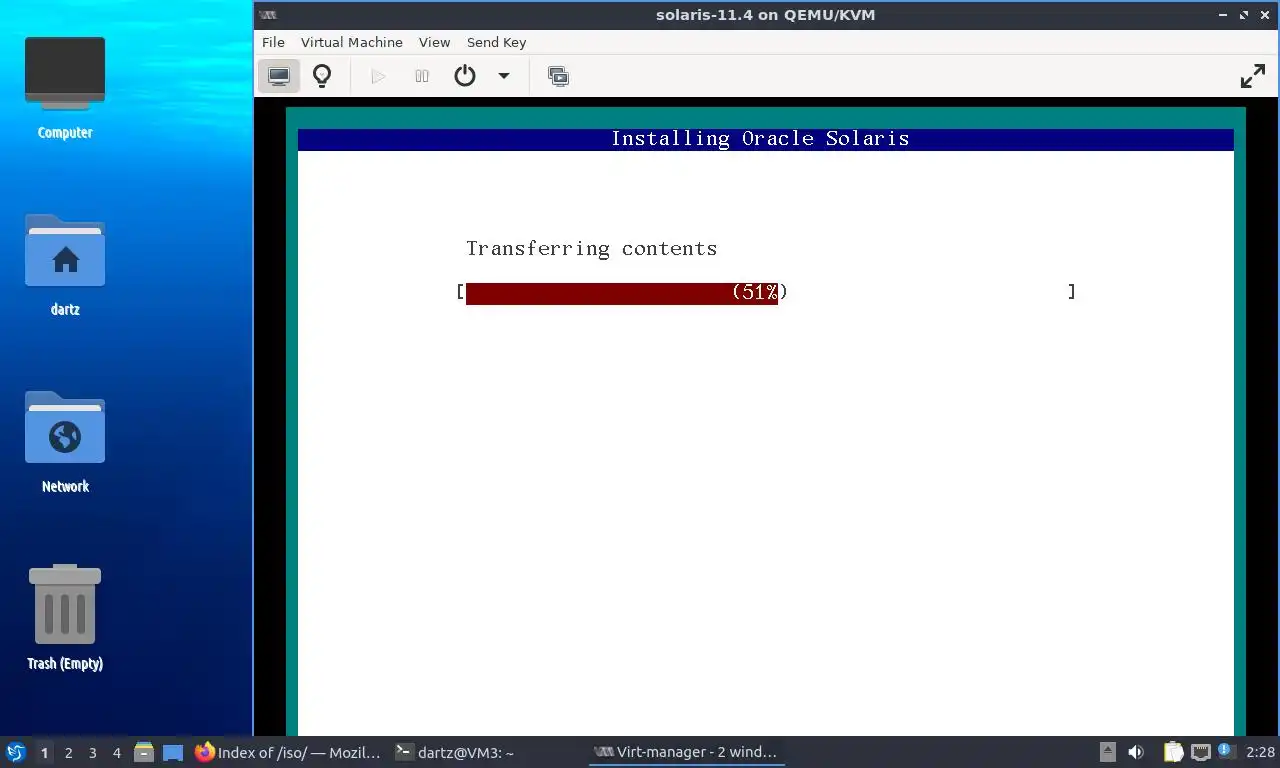Switch to workspace 1

pos(44,753)
